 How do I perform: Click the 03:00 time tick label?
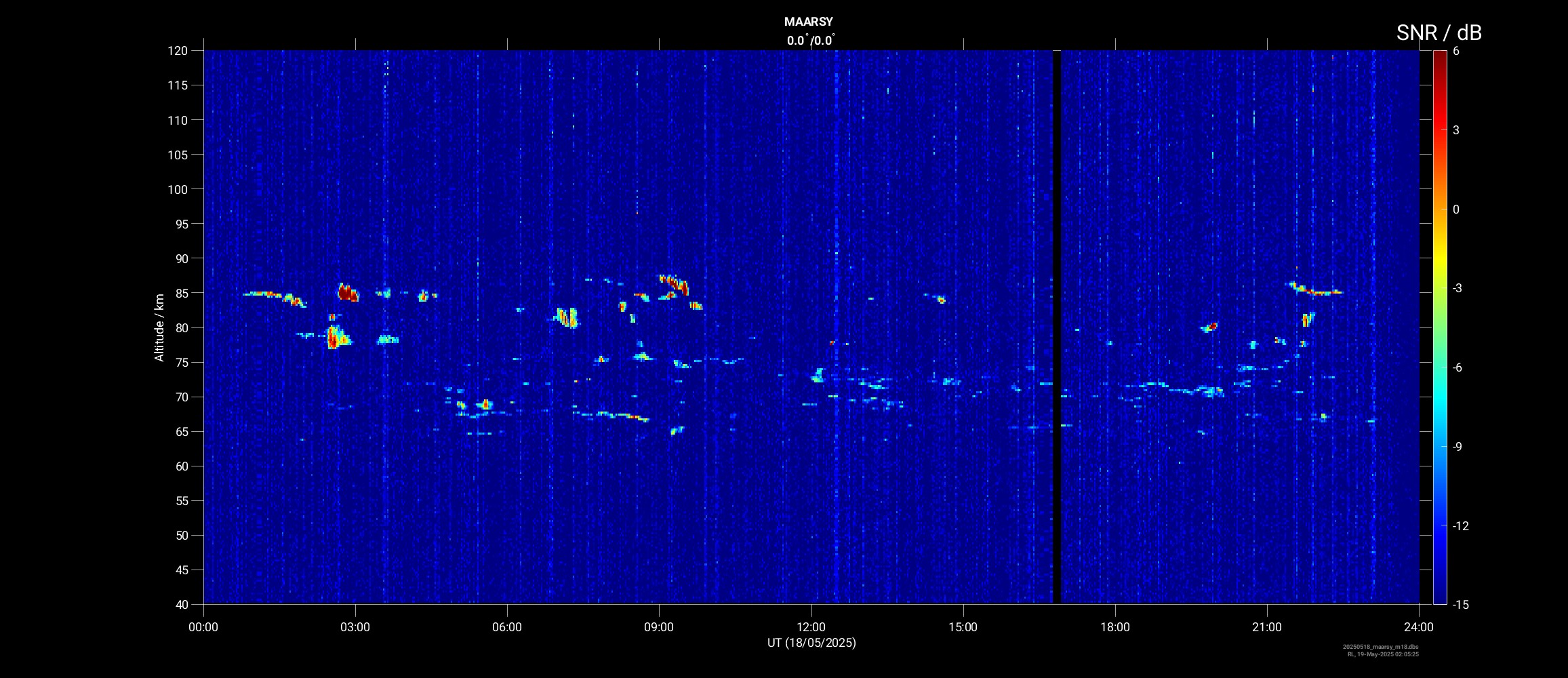pos(355,627)
